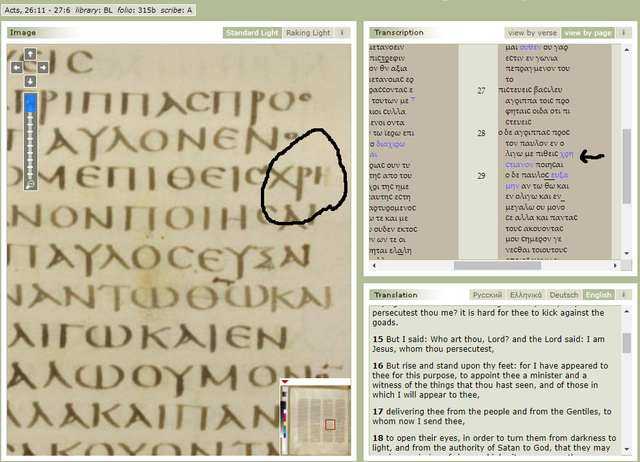
Task: Click the blue superscript T marker
Action: coord(413,99)
